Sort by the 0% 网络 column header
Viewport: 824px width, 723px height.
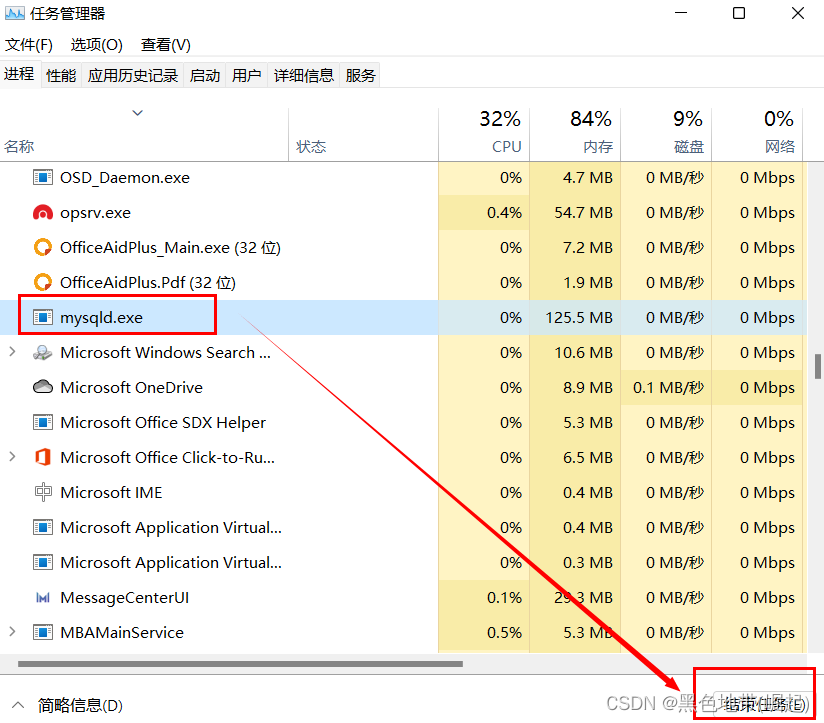pyautogui.click(x=757, y=134)
